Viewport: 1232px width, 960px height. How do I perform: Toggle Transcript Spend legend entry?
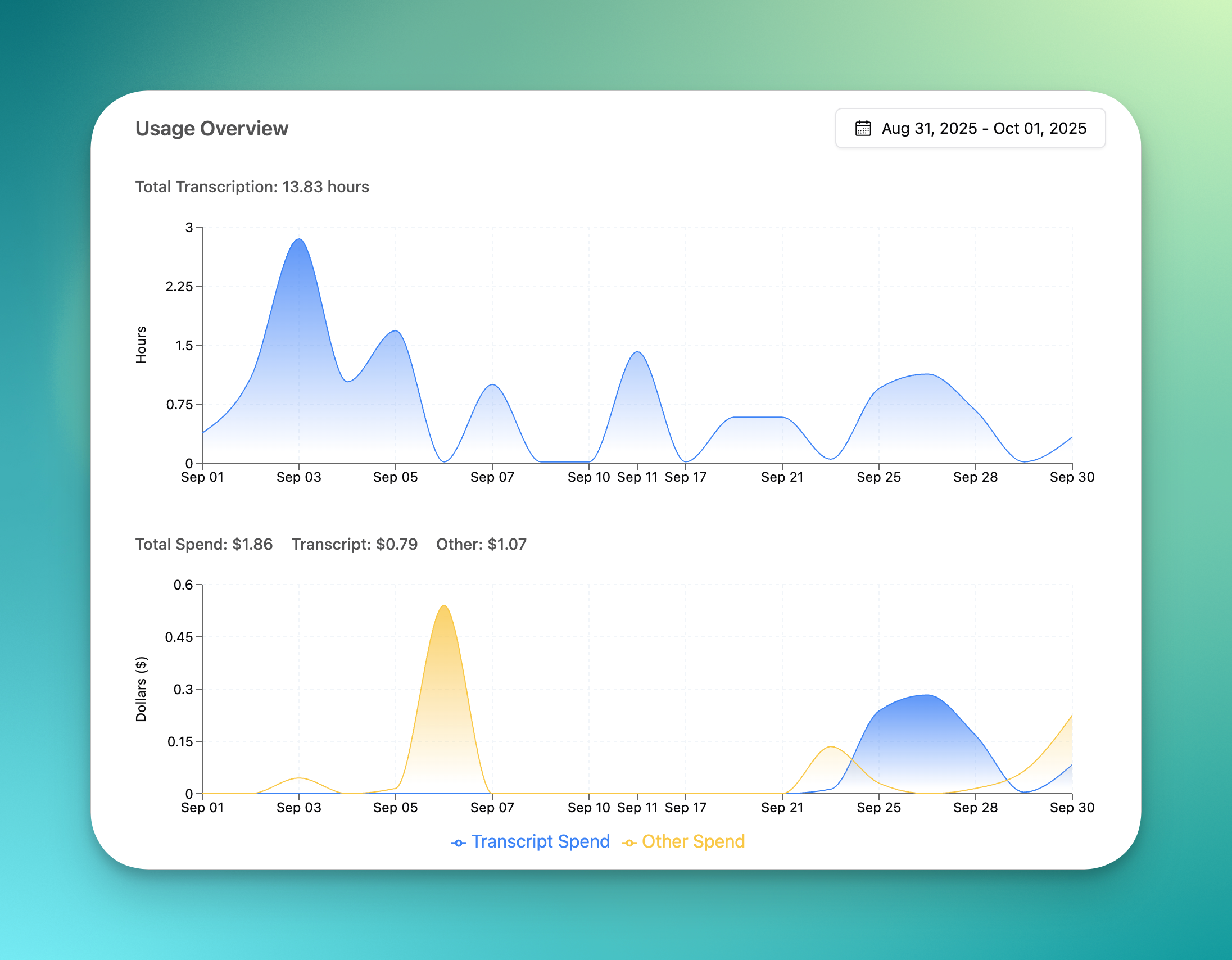(x=540, y=841)
